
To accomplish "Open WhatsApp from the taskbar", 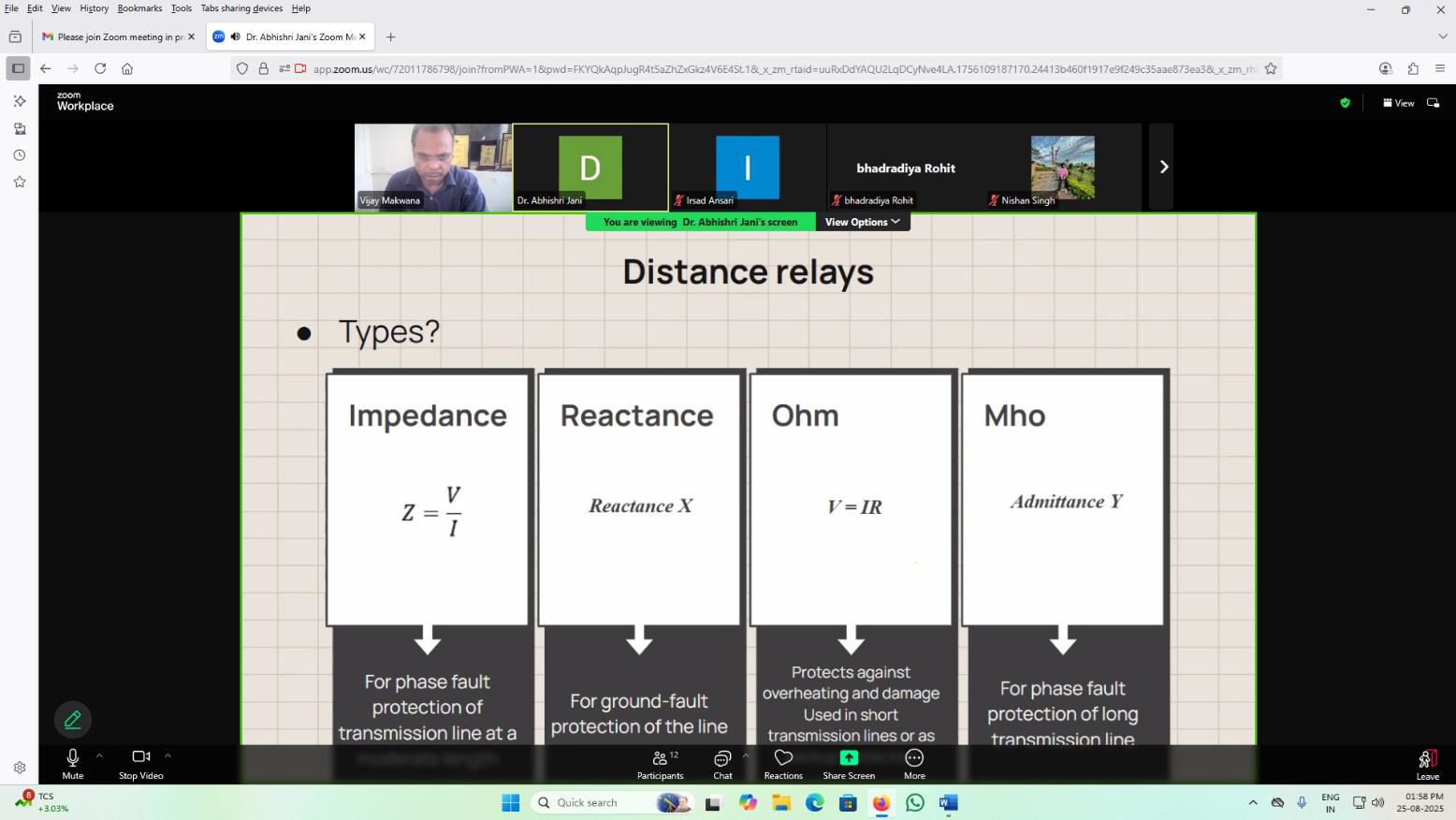I will (x=914, y=803).
